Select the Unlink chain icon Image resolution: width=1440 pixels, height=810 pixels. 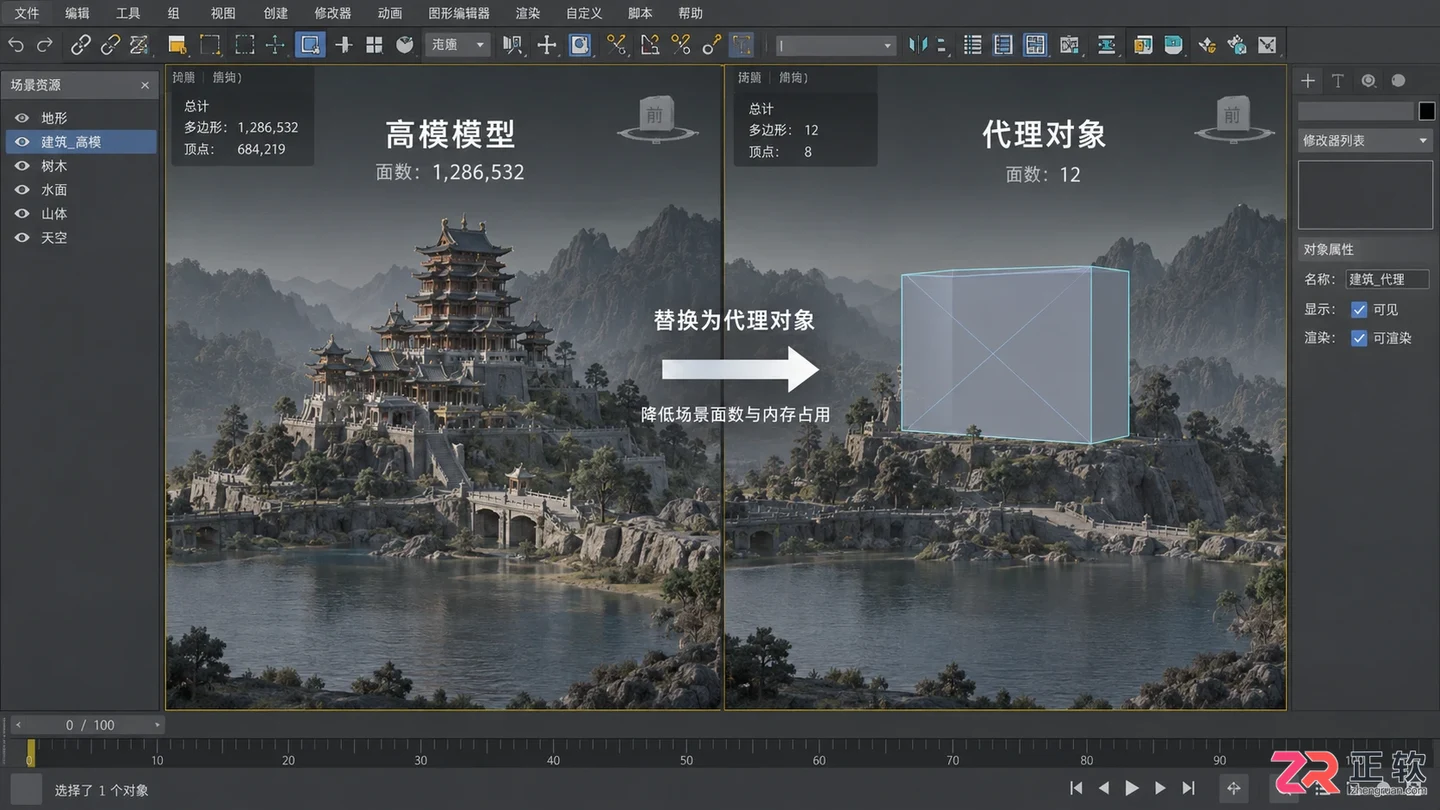coord(110,45)
